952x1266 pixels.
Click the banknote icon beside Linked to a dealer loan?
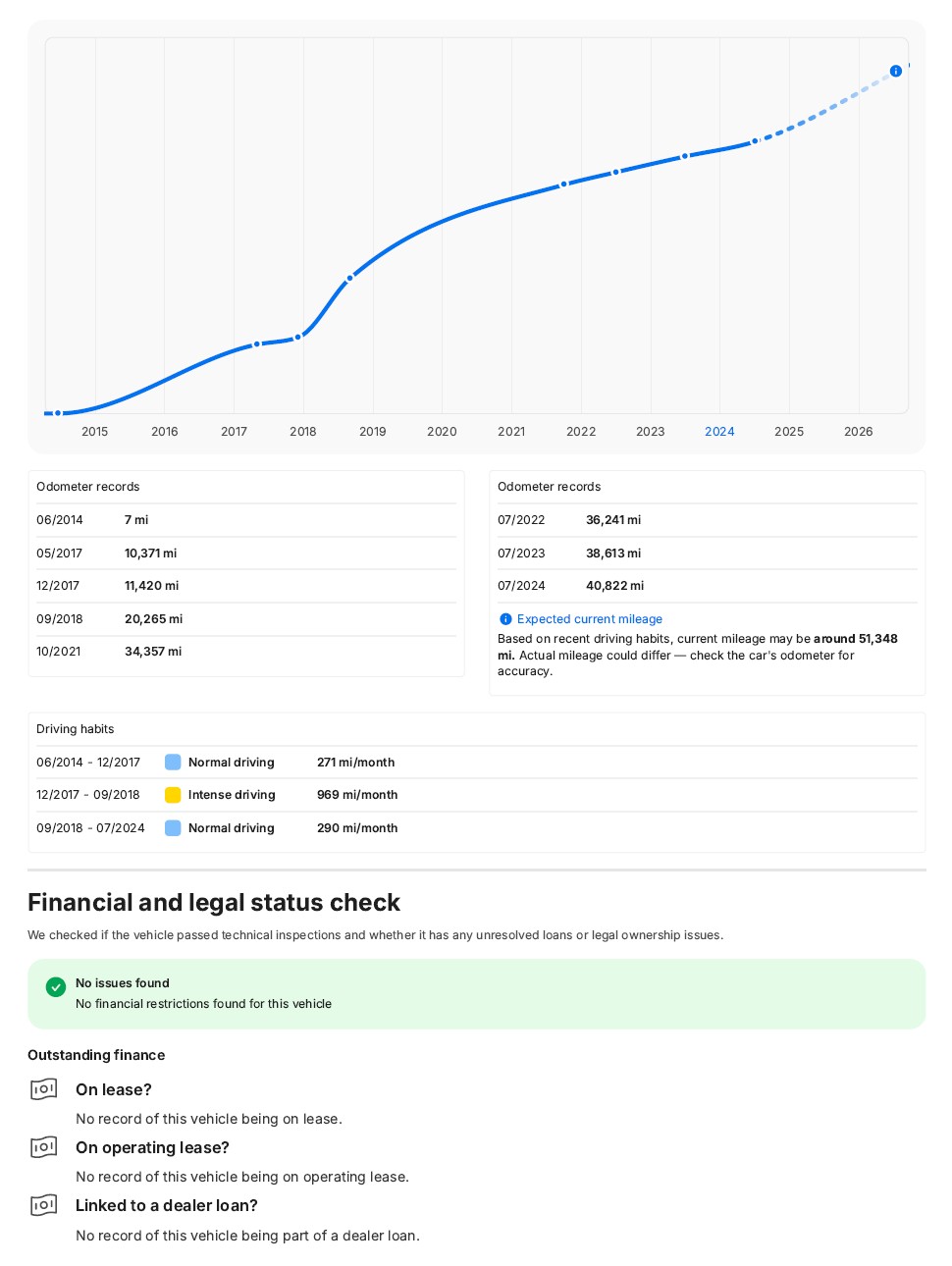tap(44, 1205)
